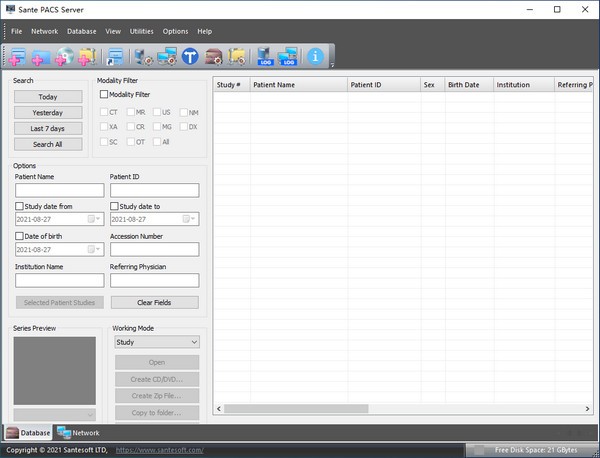Click the horizontal scrollbar under study list

click(400, 409)
